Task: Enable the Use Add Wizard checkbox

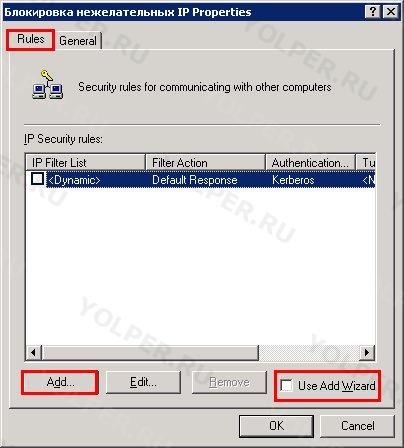Action: click(x=286, y=386)
